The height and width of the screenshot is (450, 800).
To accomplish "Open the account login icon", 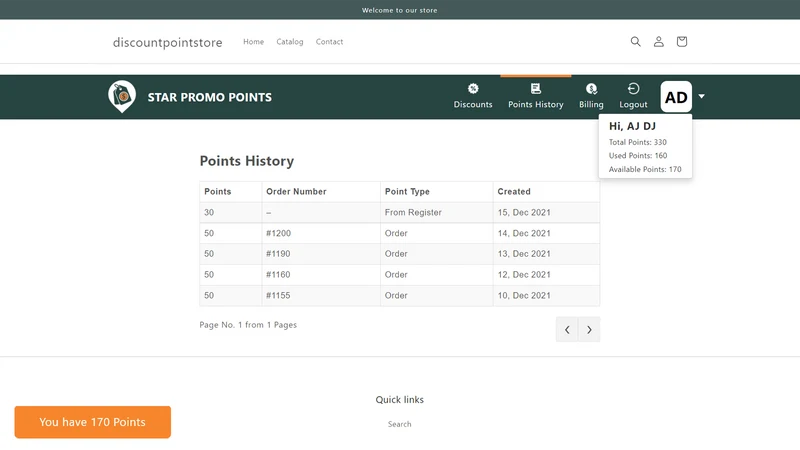I will (x=659, y=41).
